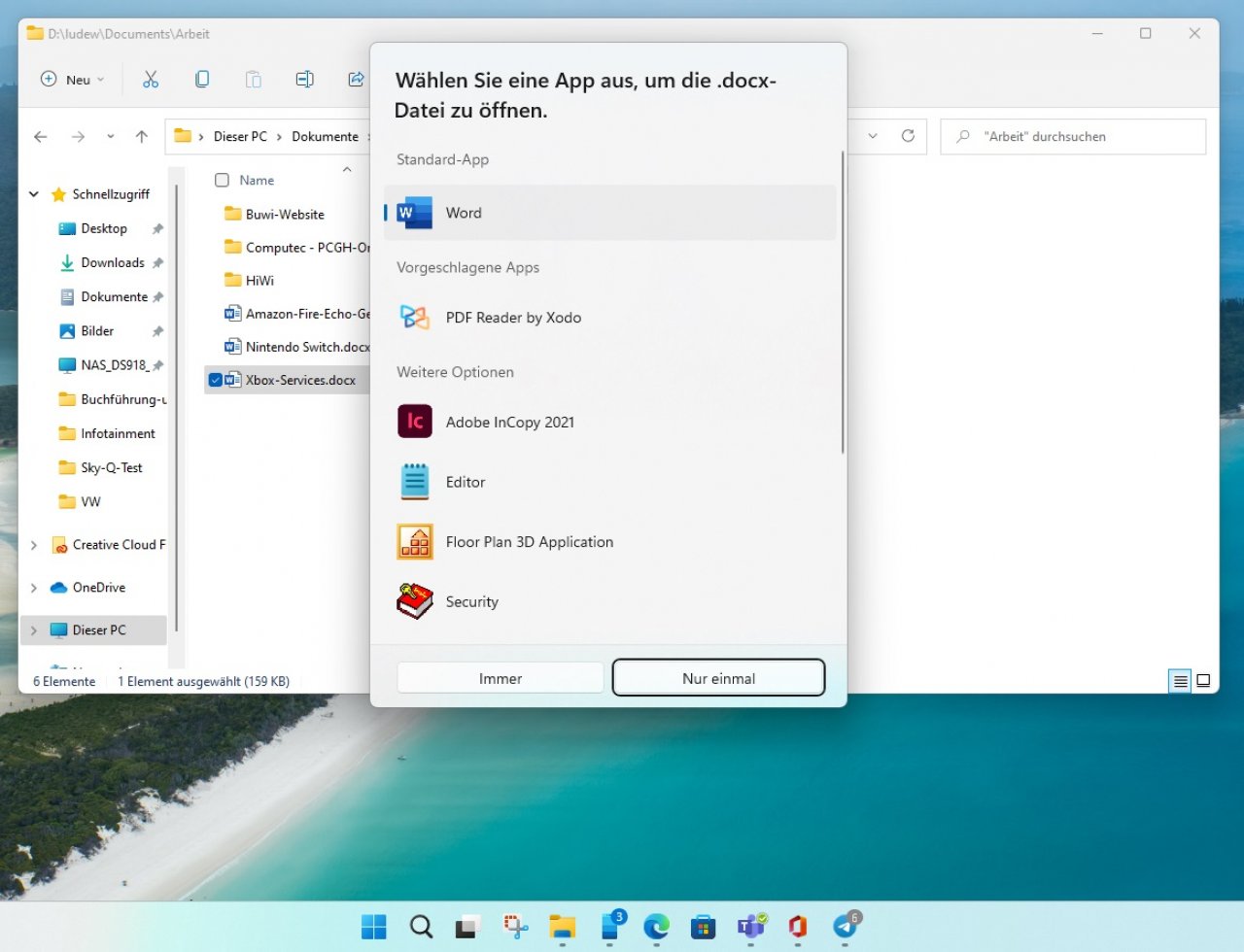
Task: Click the Rename icon in Explorer toolbar
Action: [305, 80]
